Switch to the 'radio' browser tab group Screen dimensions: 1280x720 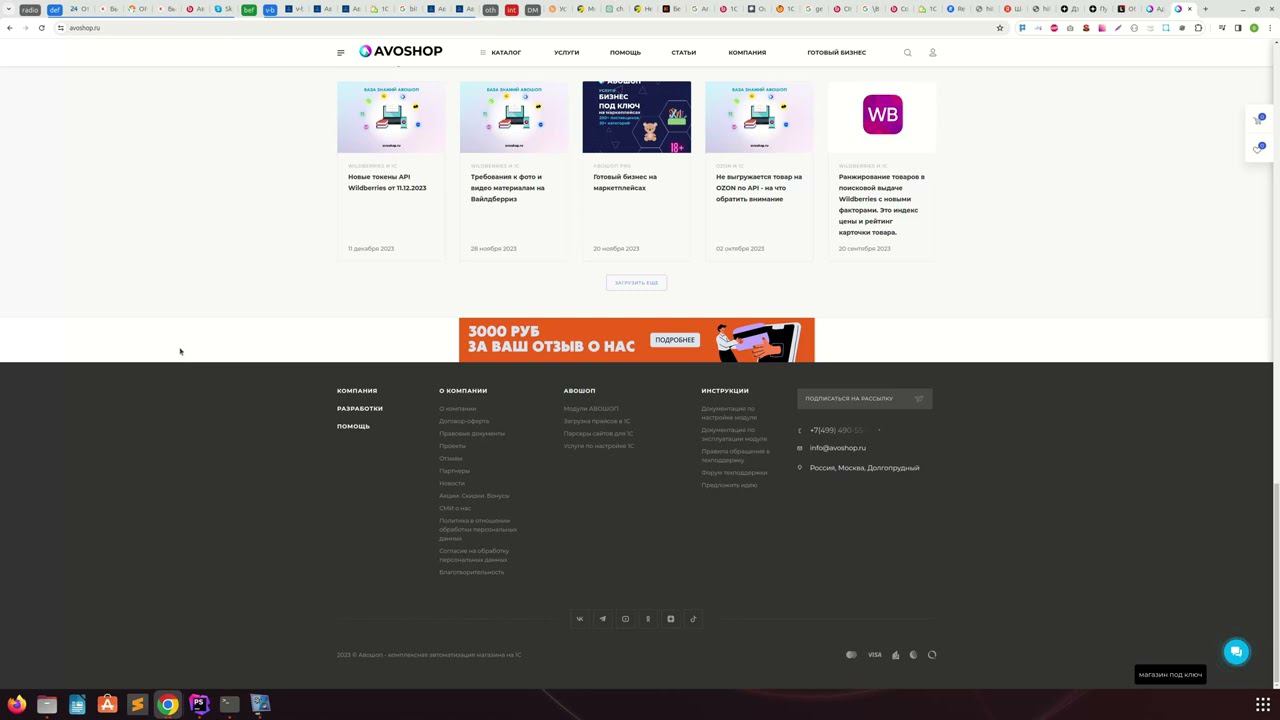pos(29,10)
